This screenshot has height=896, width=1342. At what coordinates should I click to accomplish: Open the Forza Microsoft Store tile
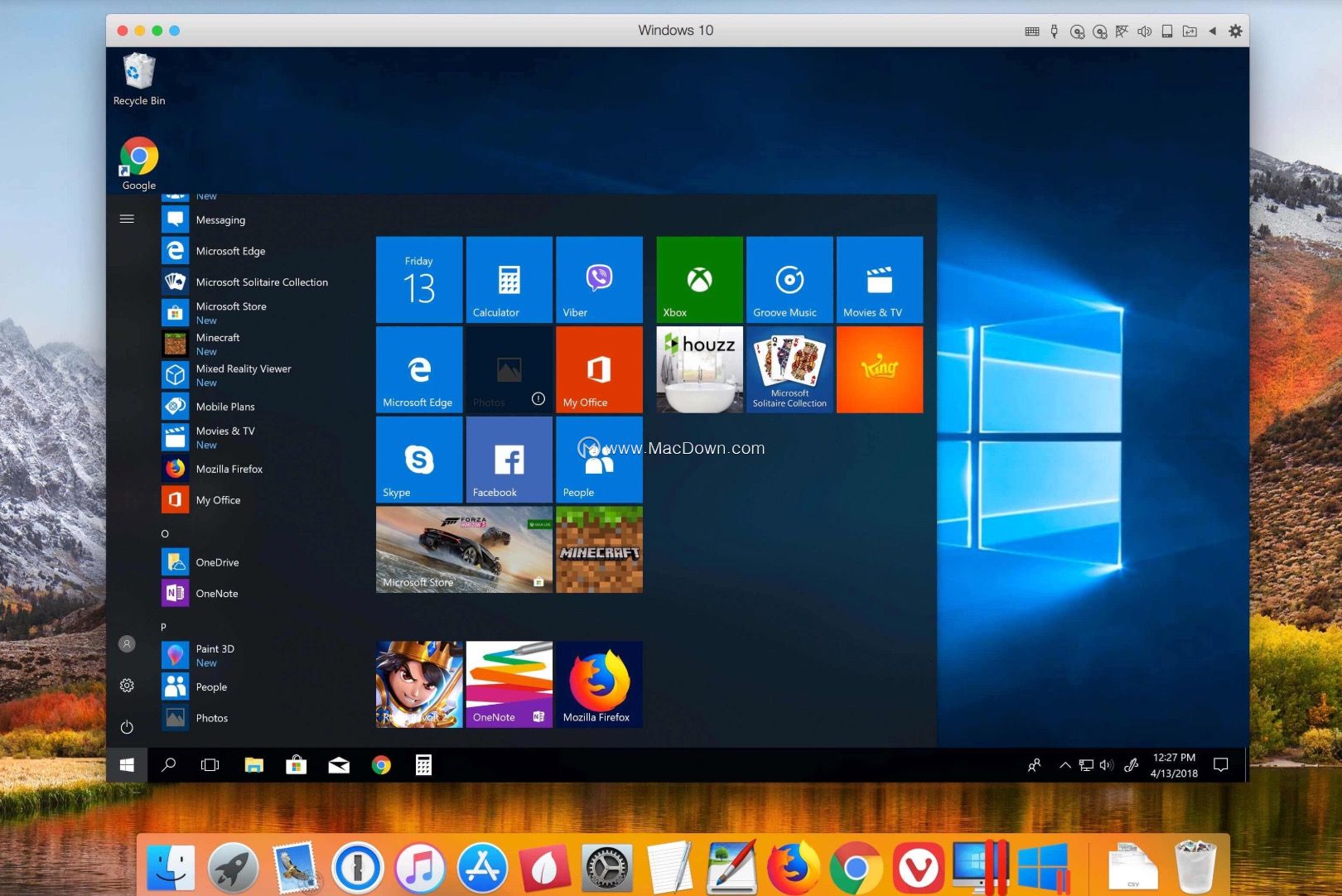pos(464,549)
